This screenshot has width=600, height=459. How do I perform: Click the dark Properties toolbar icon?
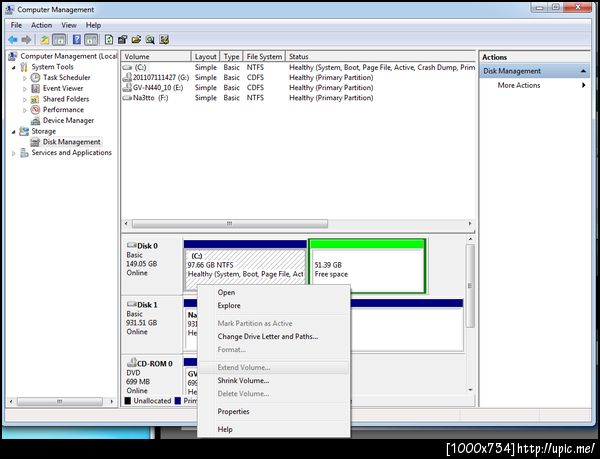122,39
